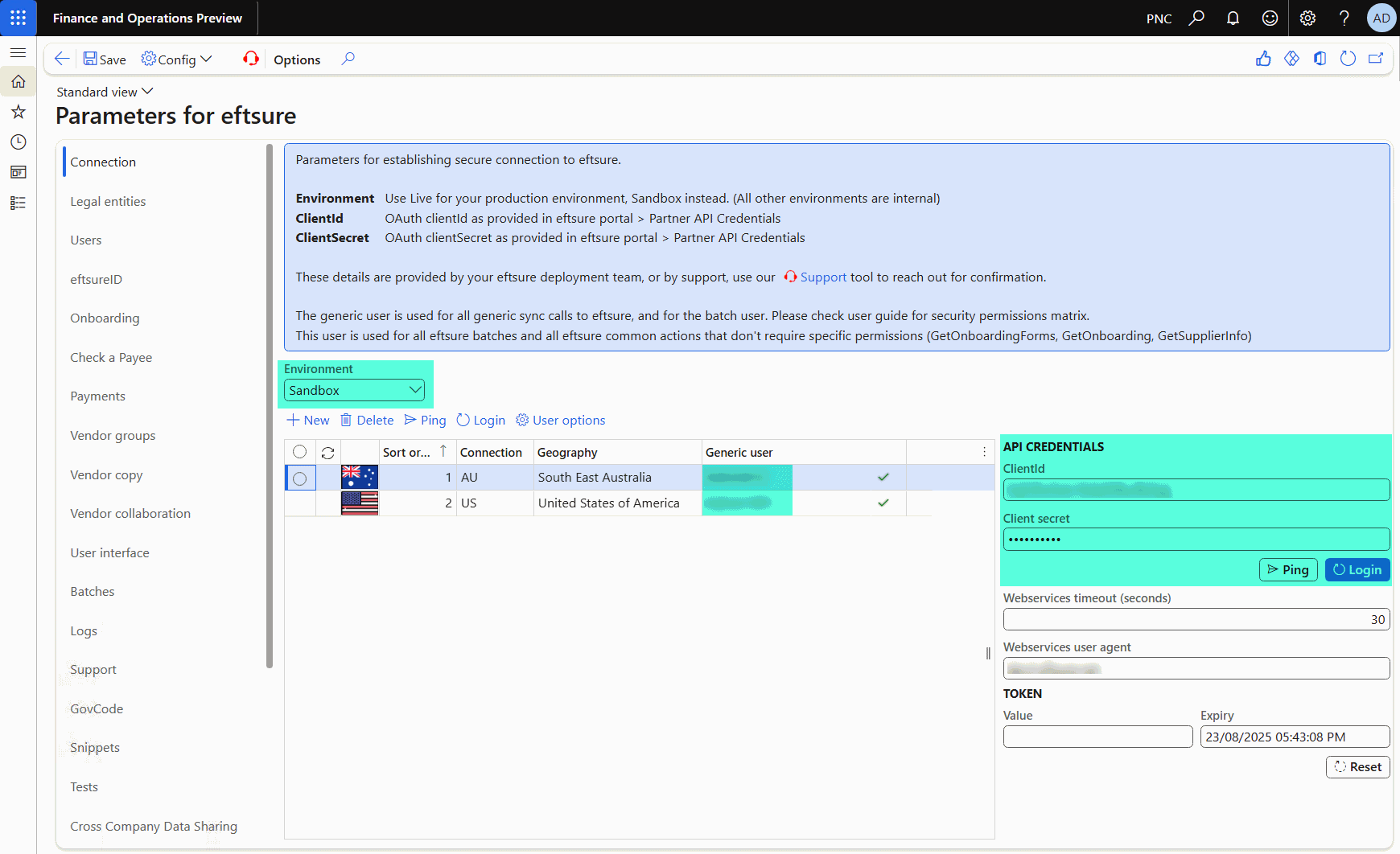Open the AD user account avatar

click(x=1381, y=18)
